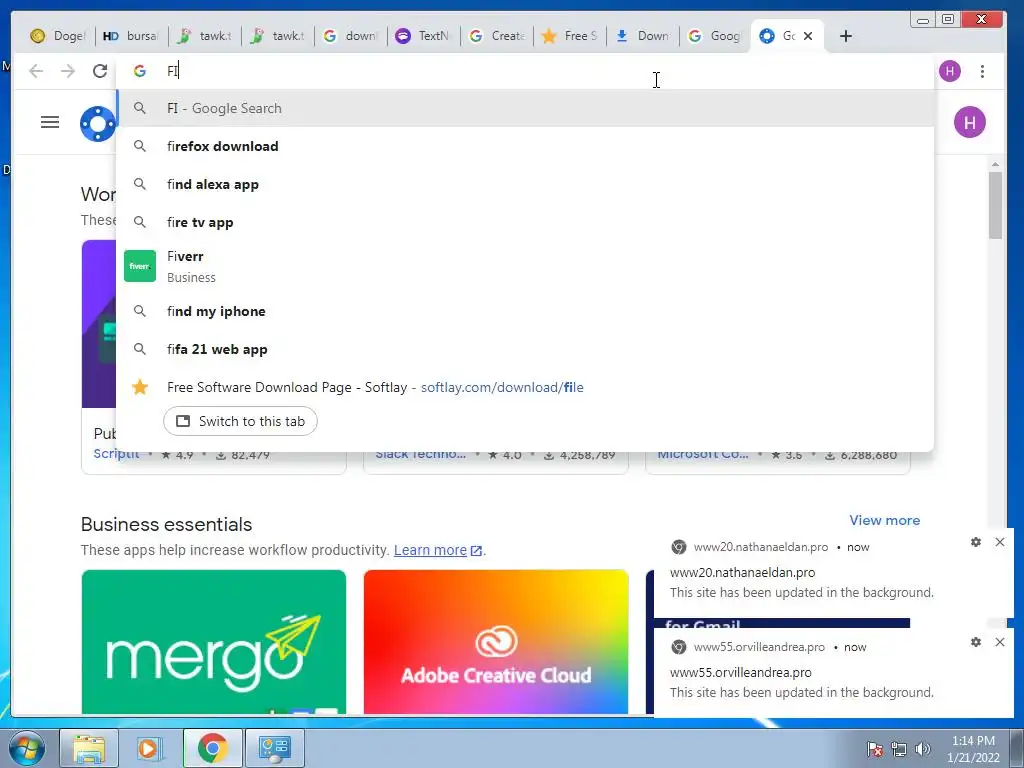Click the network tray icon
1024x768 pixels.
[899, 749]
